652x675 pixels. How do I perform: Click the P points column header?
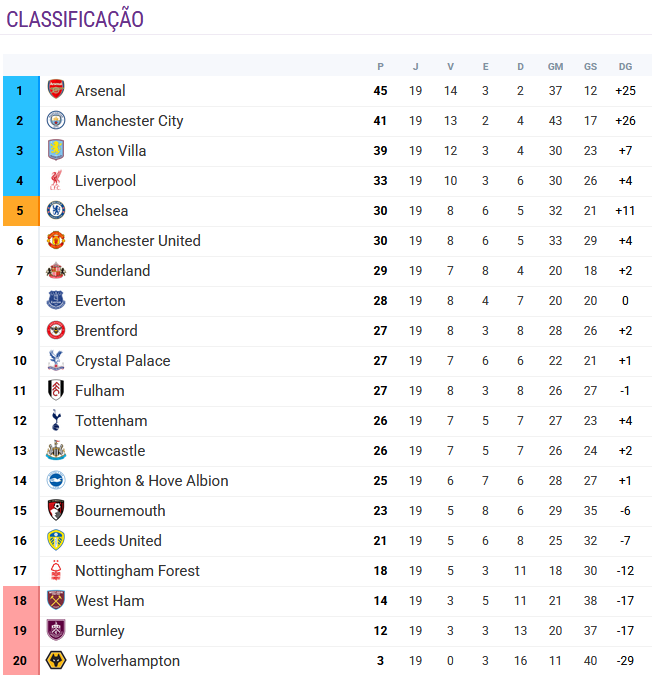[x=380, y=67]
